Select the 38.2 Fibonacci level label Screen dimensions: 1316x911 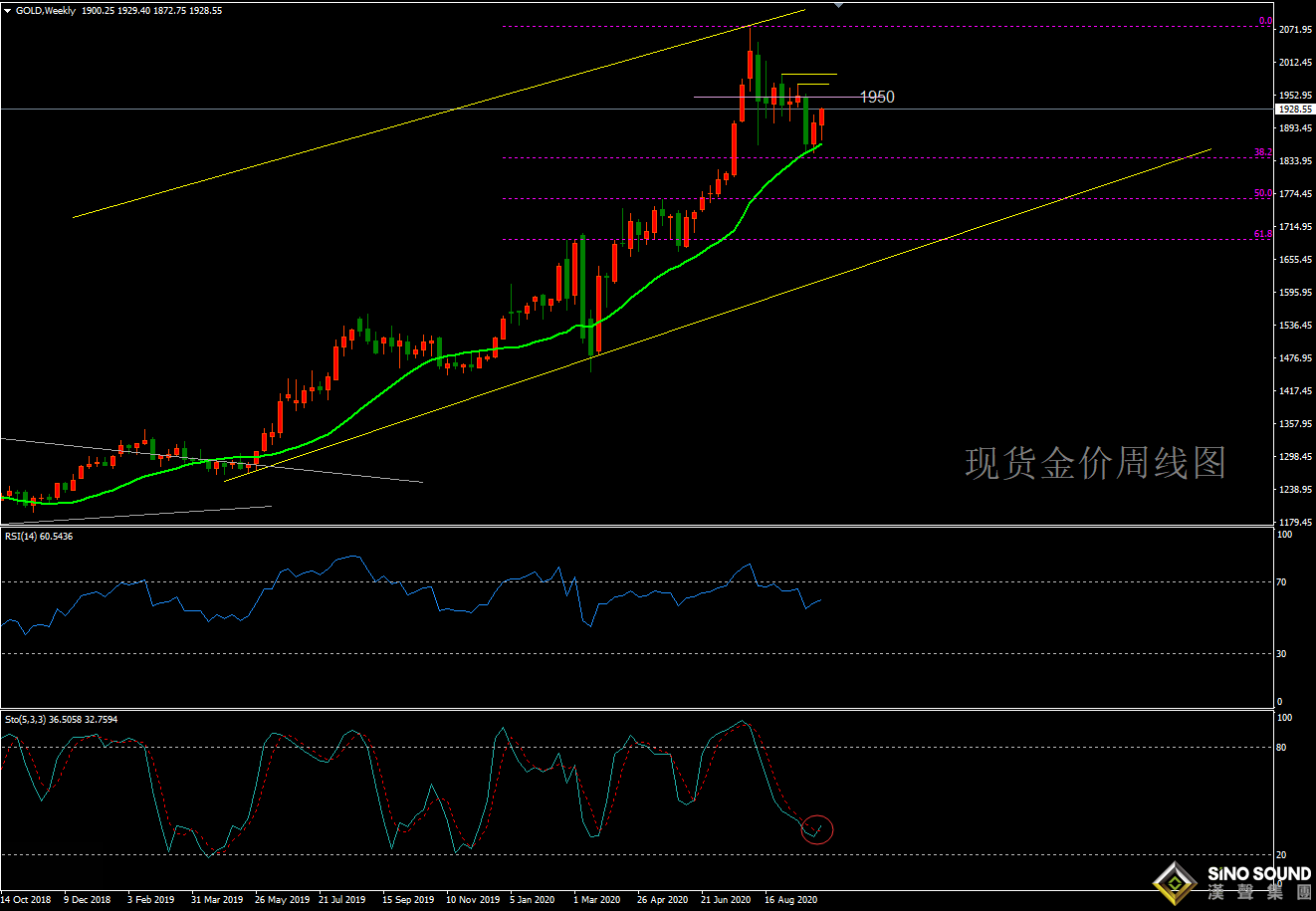click(x=1262, y=152)
